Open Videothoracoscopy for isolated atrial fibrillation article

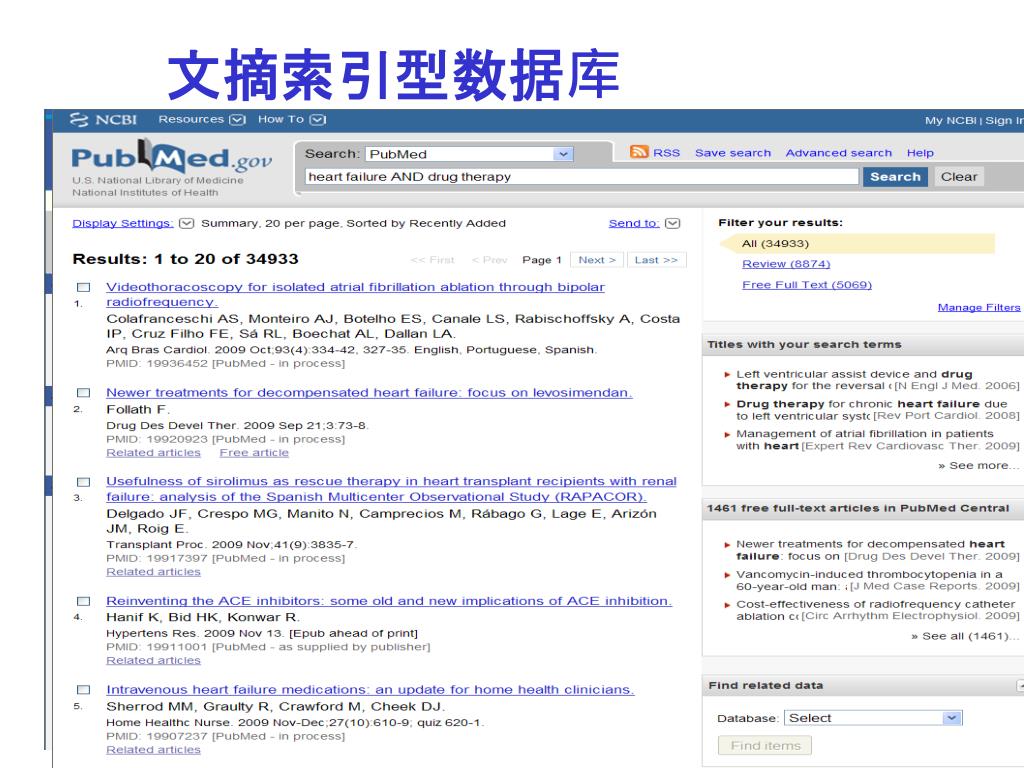(x=355, y=295)
